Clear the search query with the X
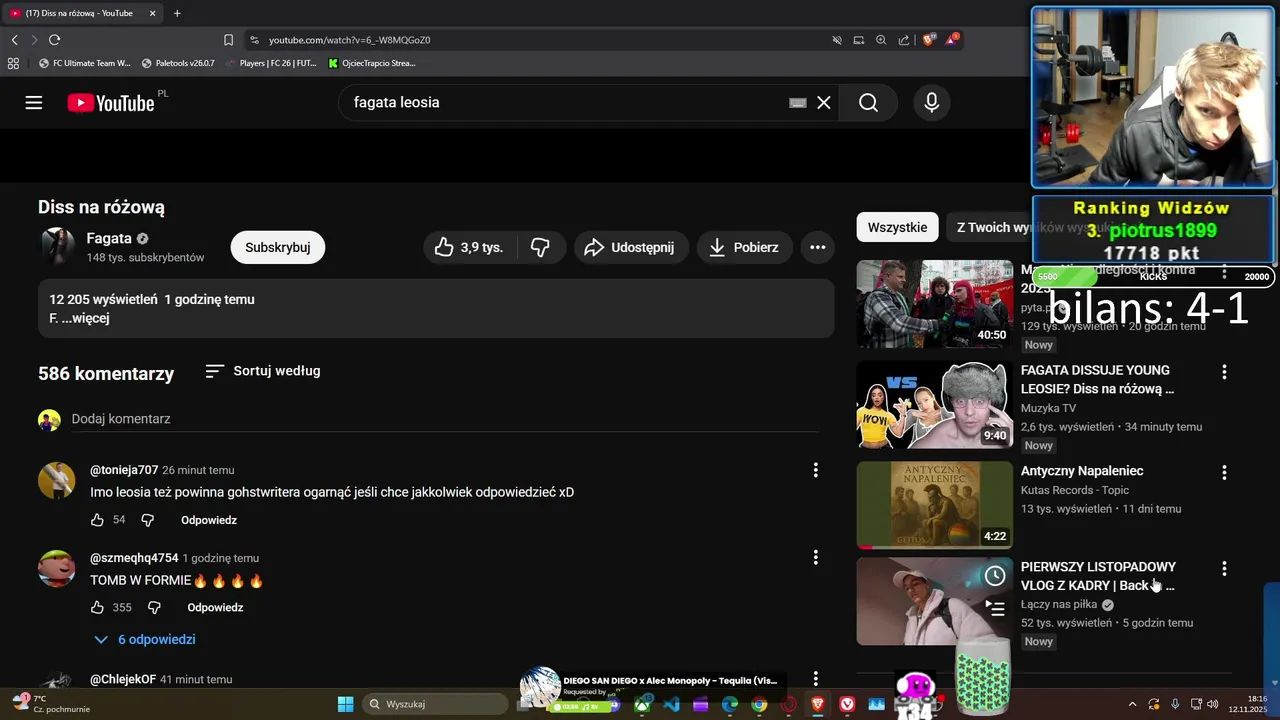 click(824, 103)
